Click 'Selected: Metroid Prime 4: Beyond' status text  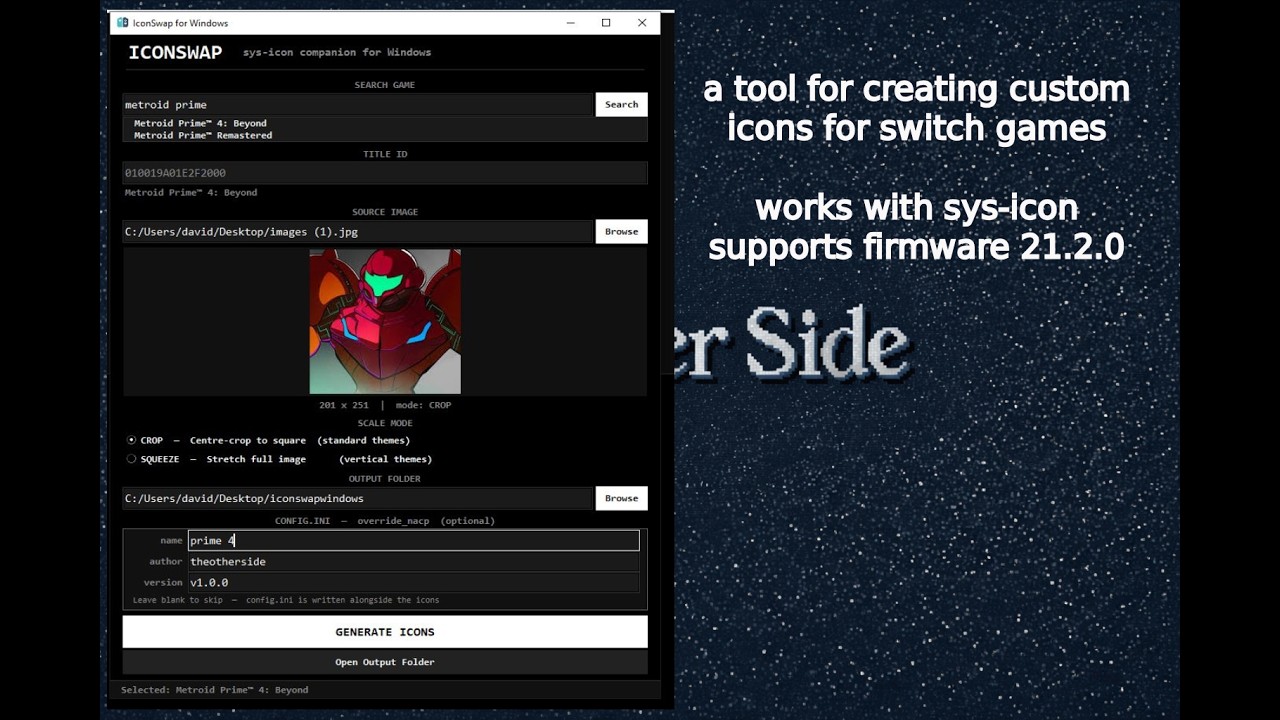tap(215, 690)
